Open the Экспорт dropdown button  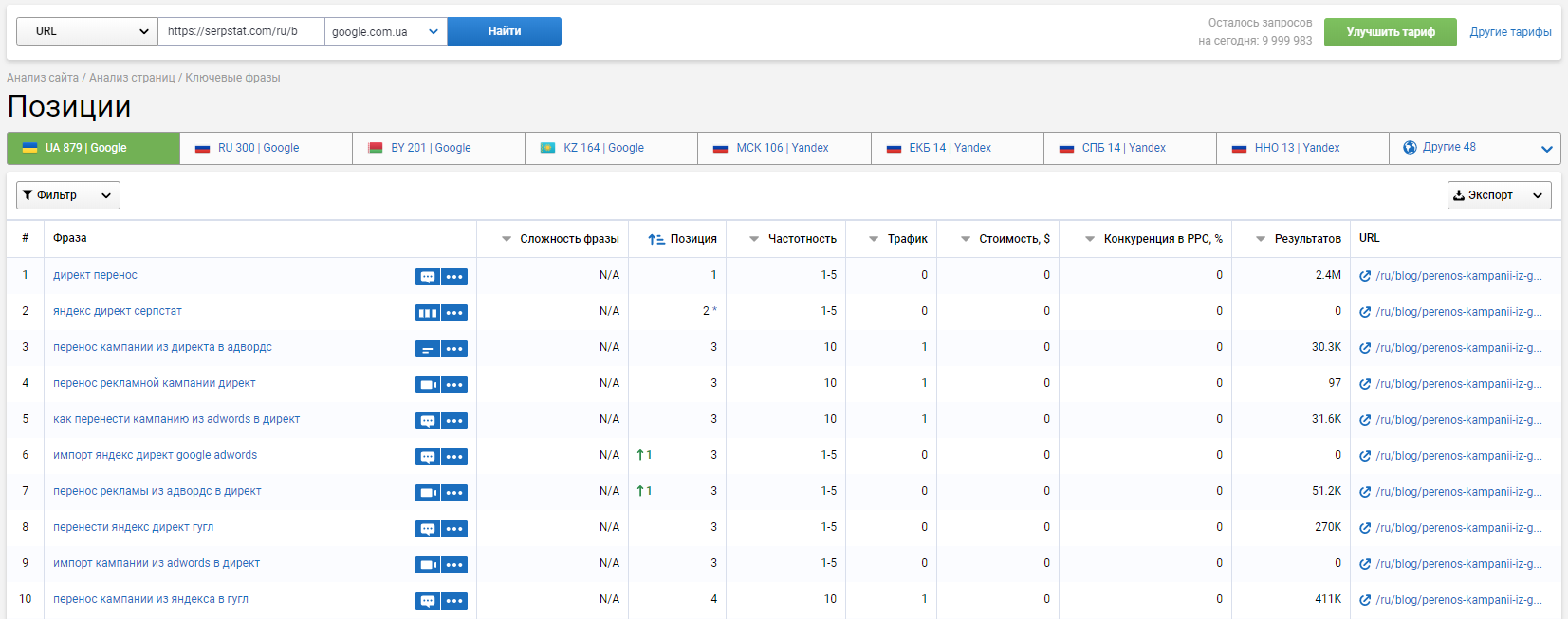(1500, 195)
